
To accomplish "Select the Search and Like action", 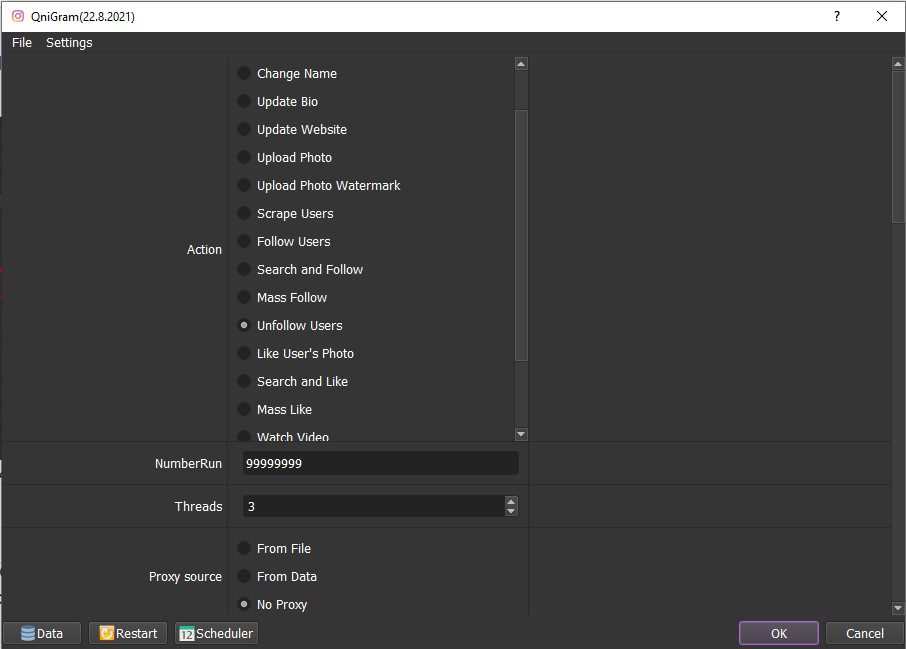I will 292,381.
